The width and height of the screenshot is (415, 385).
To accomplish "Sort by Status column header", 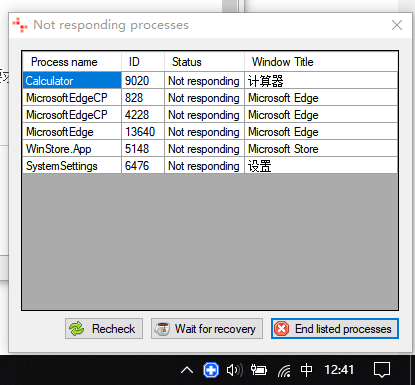I will pyautogui.click(x=204, y=62).
